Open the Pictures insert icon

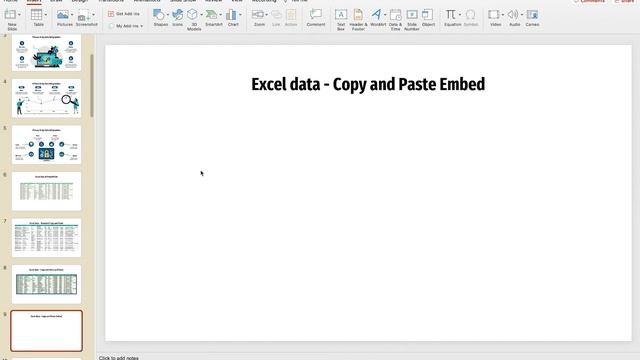[x=63, y=15]
